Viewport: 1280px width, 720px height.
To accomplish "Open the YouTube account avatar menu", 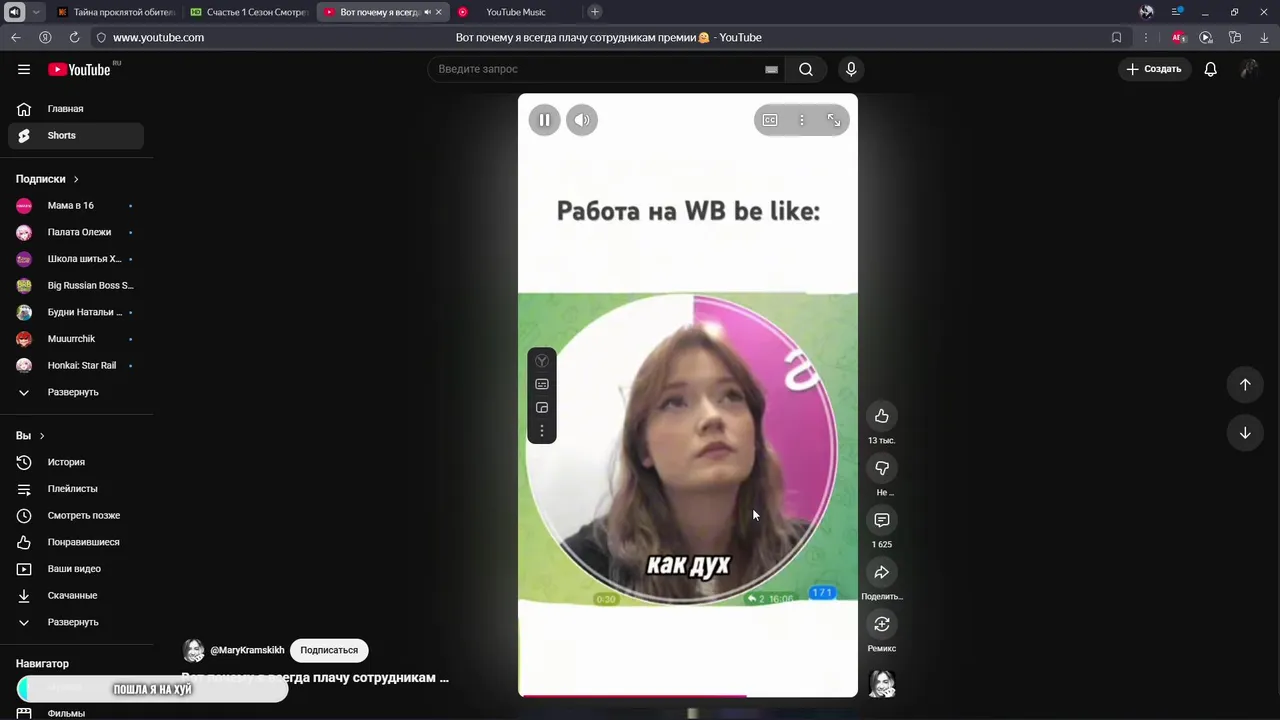I will 1250,69.
